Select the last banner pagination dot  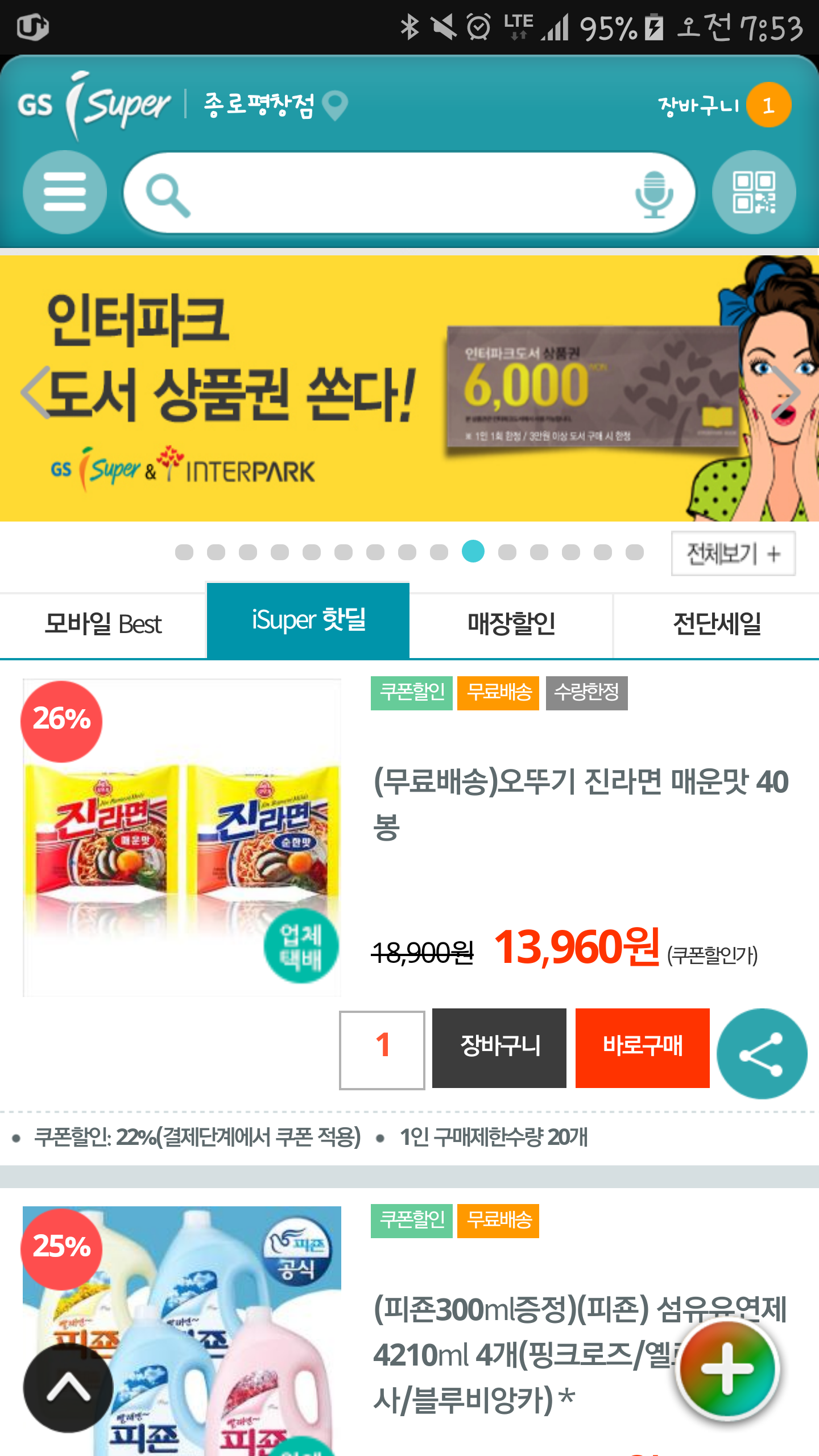pos(634,552)
